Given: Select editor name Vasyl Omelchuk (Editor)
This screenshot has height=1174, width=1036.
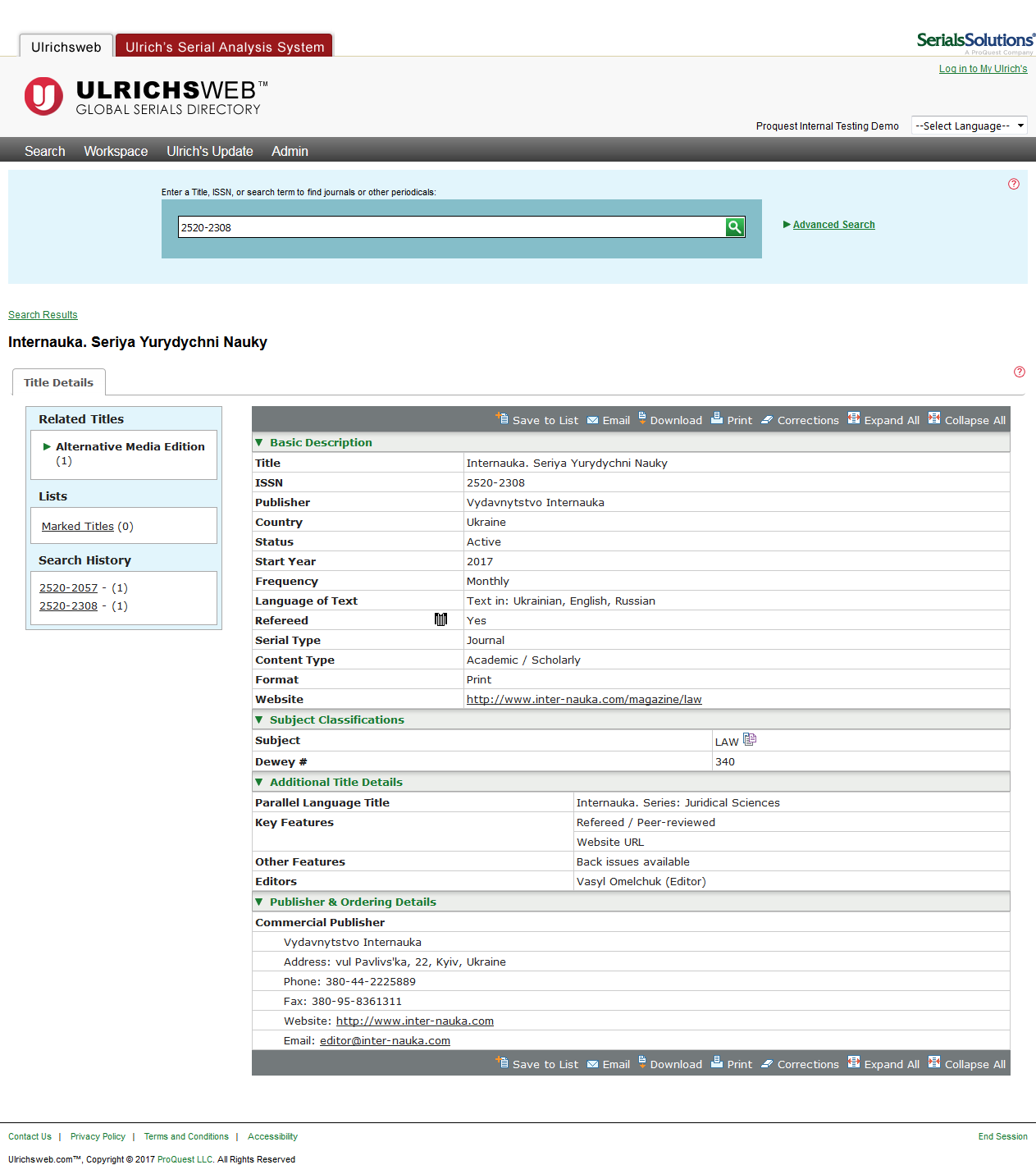Looking at the screenshot, I should [641, 881].
